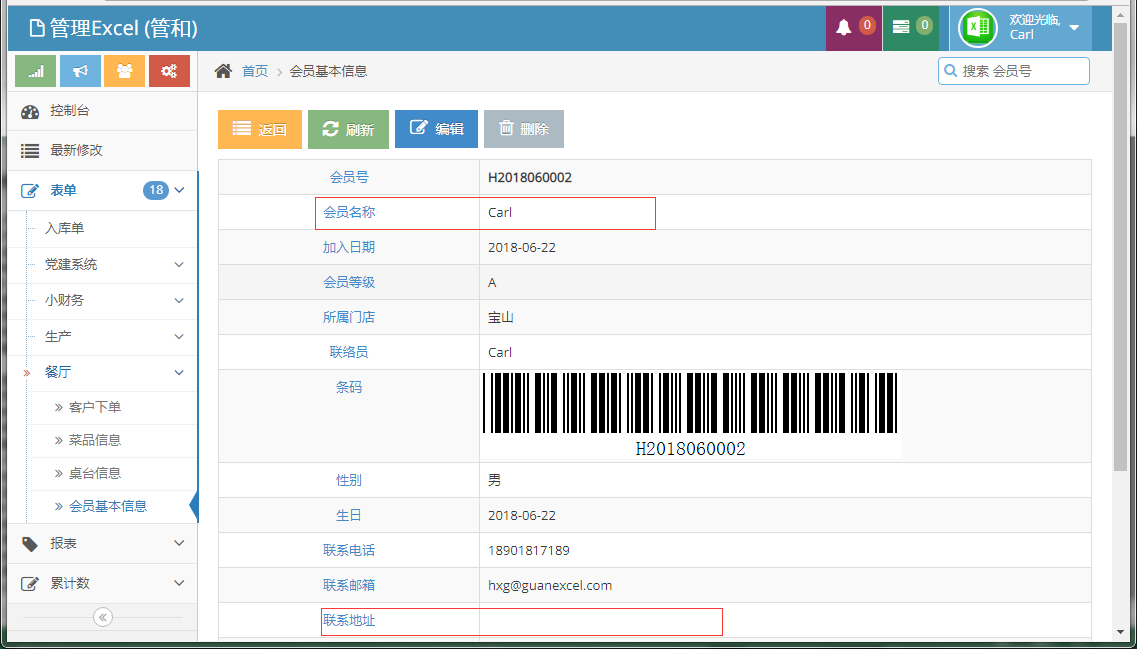Expand the 小财务 submenu chevron

[x=179, y=300]
